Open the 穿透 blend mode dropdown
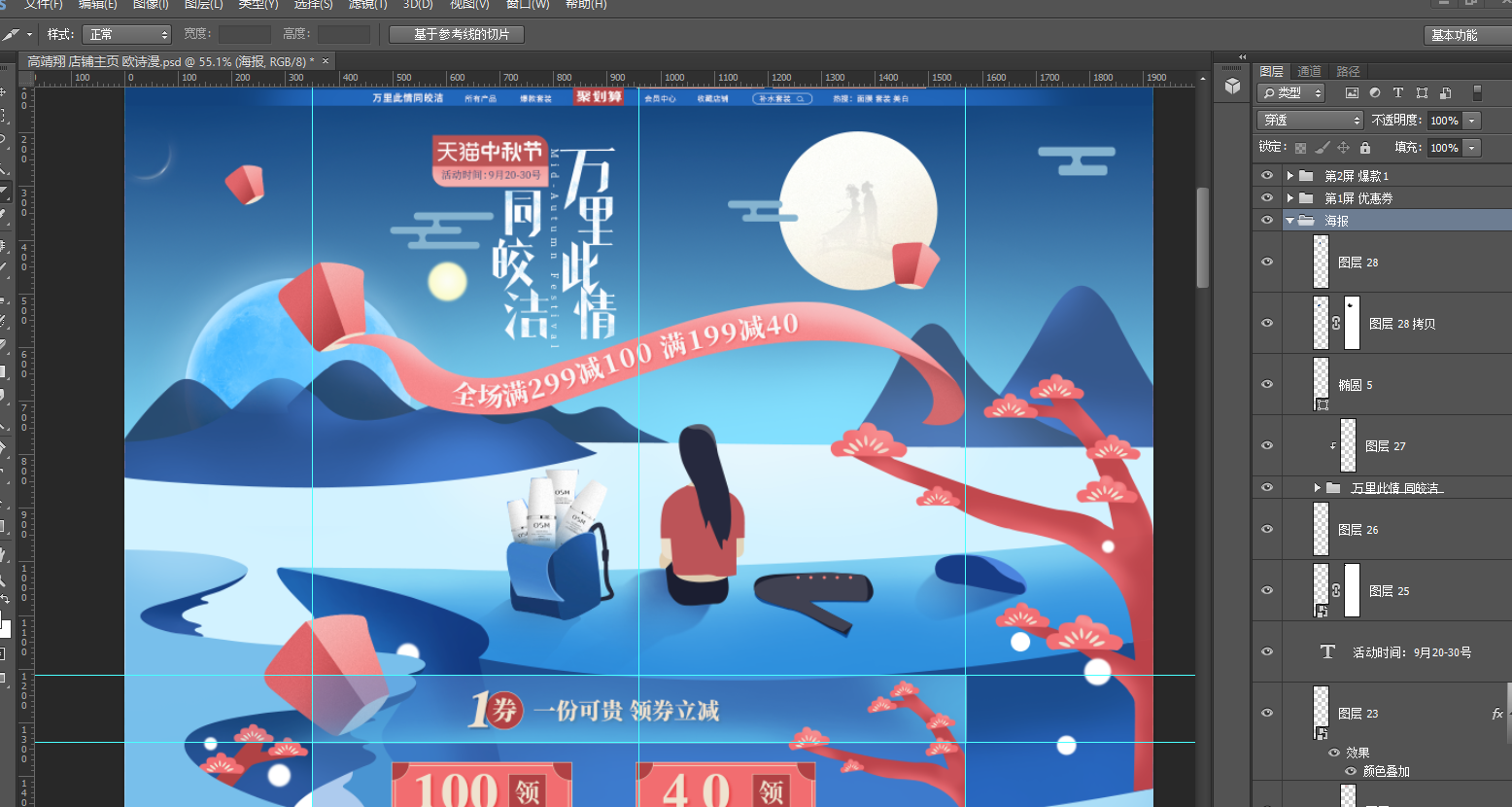1512x807 pixels. click(x=1310, y=121)
